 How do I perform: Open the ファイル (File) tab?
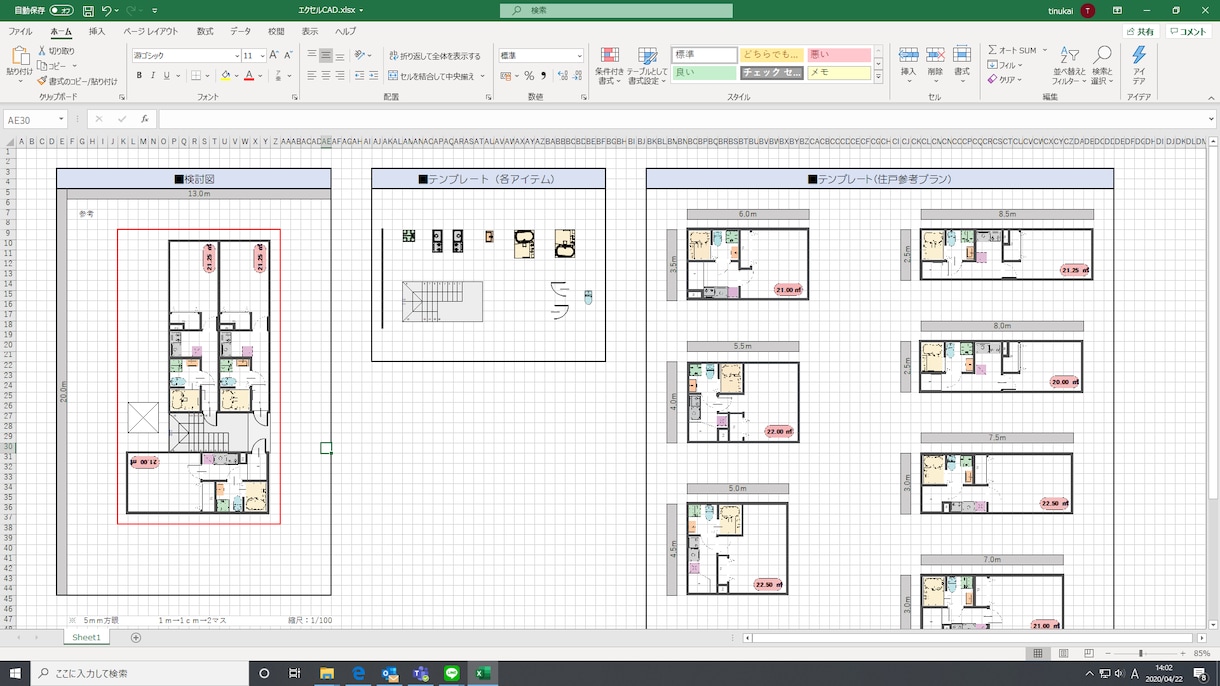click(x=20, y=31)
